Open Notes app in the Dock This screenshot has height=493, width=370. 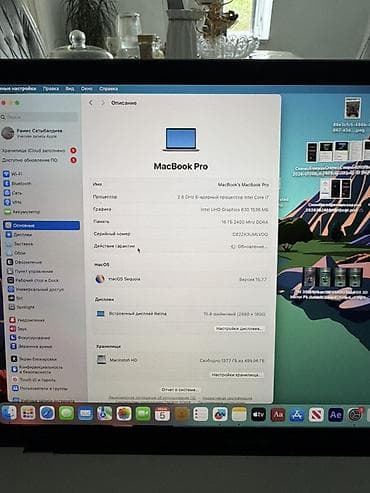point(239,414)
